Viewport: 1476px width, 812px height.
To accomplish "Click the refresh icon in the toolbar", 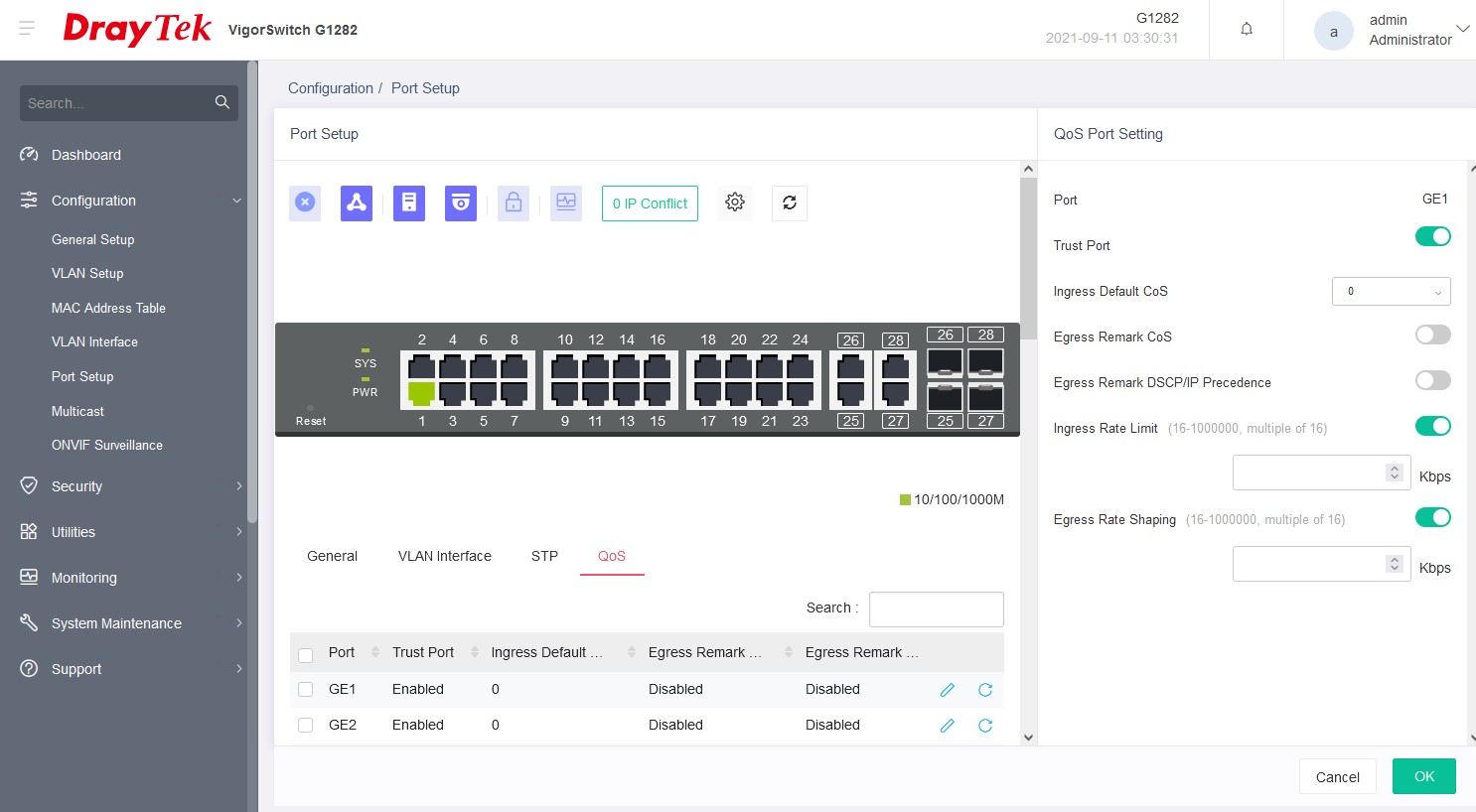I will pyautogui.click(x=790, y=203).
